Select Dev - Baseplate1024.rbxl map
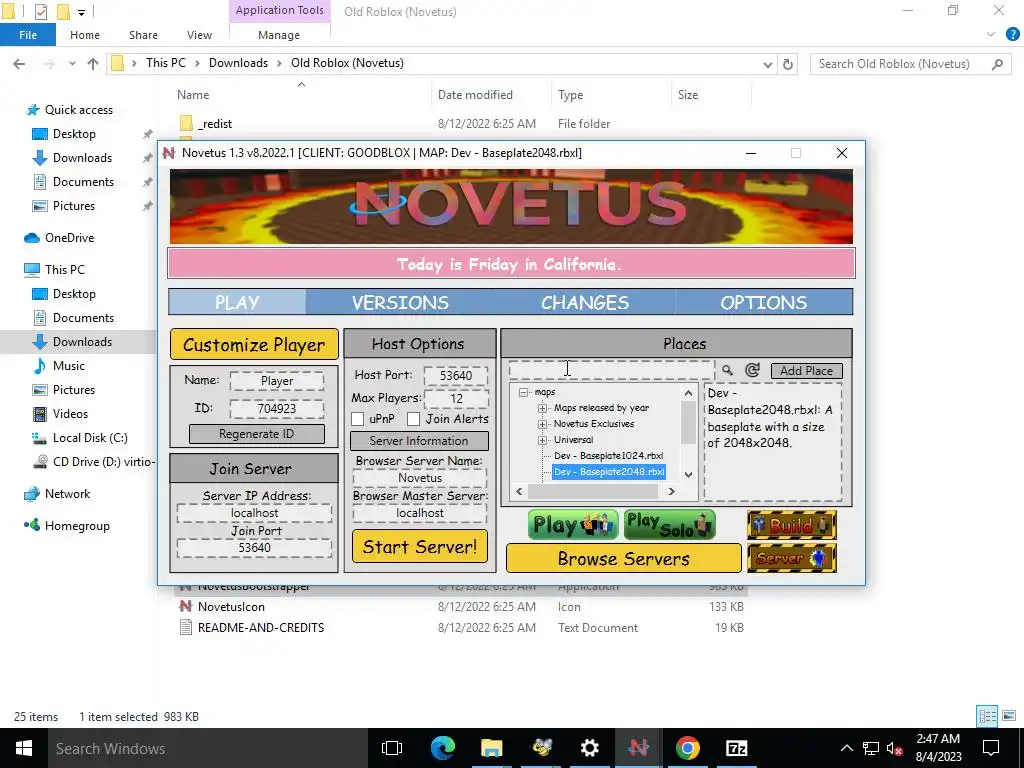The width and height of the screenshot is (1024, 768). [x=608, y=456]
